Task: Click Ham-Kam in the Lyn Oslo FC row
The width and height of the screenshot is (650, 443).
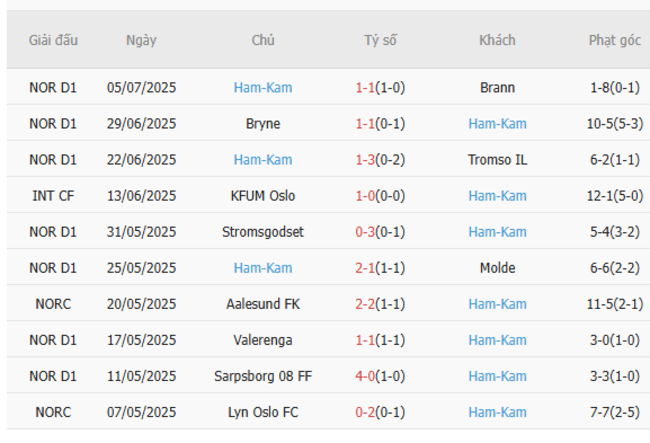Action: tap(497, 412)
